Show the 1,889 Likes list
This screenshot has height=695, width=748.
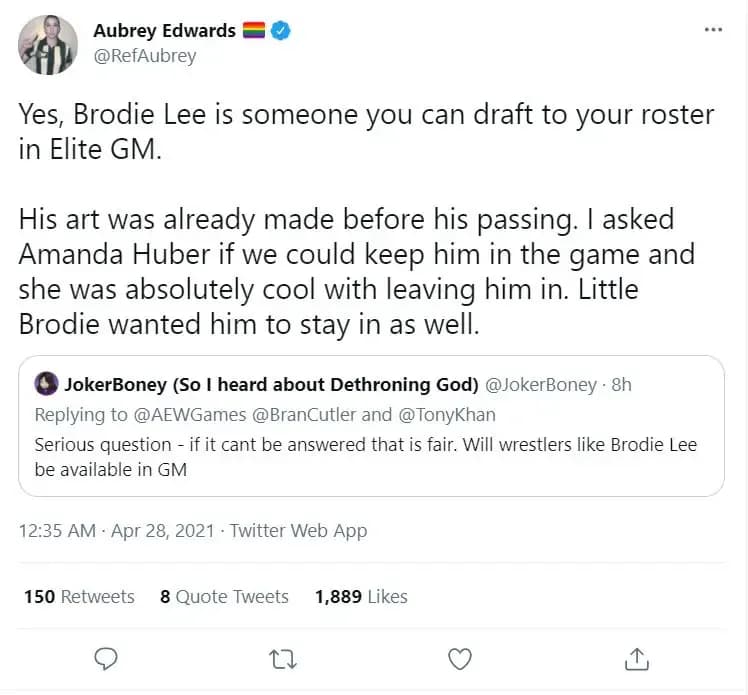[x=361, y=596]
